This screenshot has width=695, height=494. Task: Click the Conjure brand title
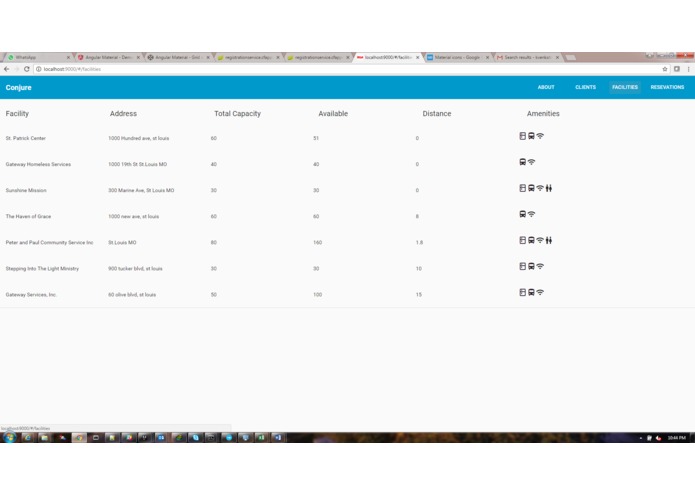(x=19, y=88)
